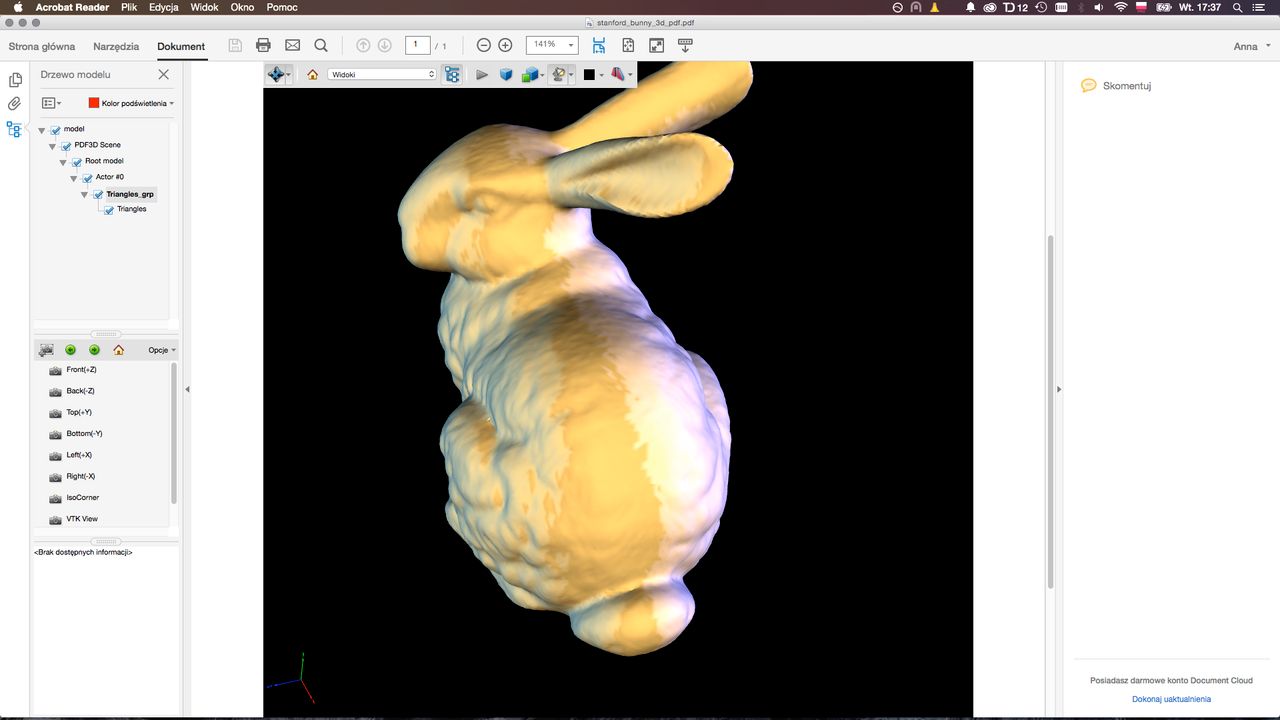
Task: Go to previous page arrow
Action: [x=363, y=45]
